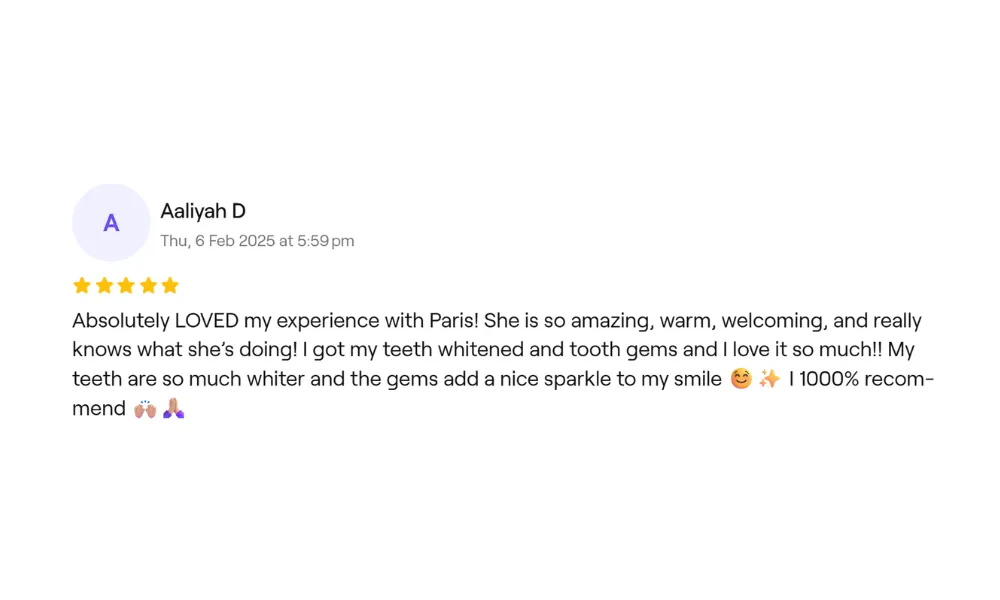1000x600 pixels.
Task: Select the third, middle rating star
Action: [126, 285]
